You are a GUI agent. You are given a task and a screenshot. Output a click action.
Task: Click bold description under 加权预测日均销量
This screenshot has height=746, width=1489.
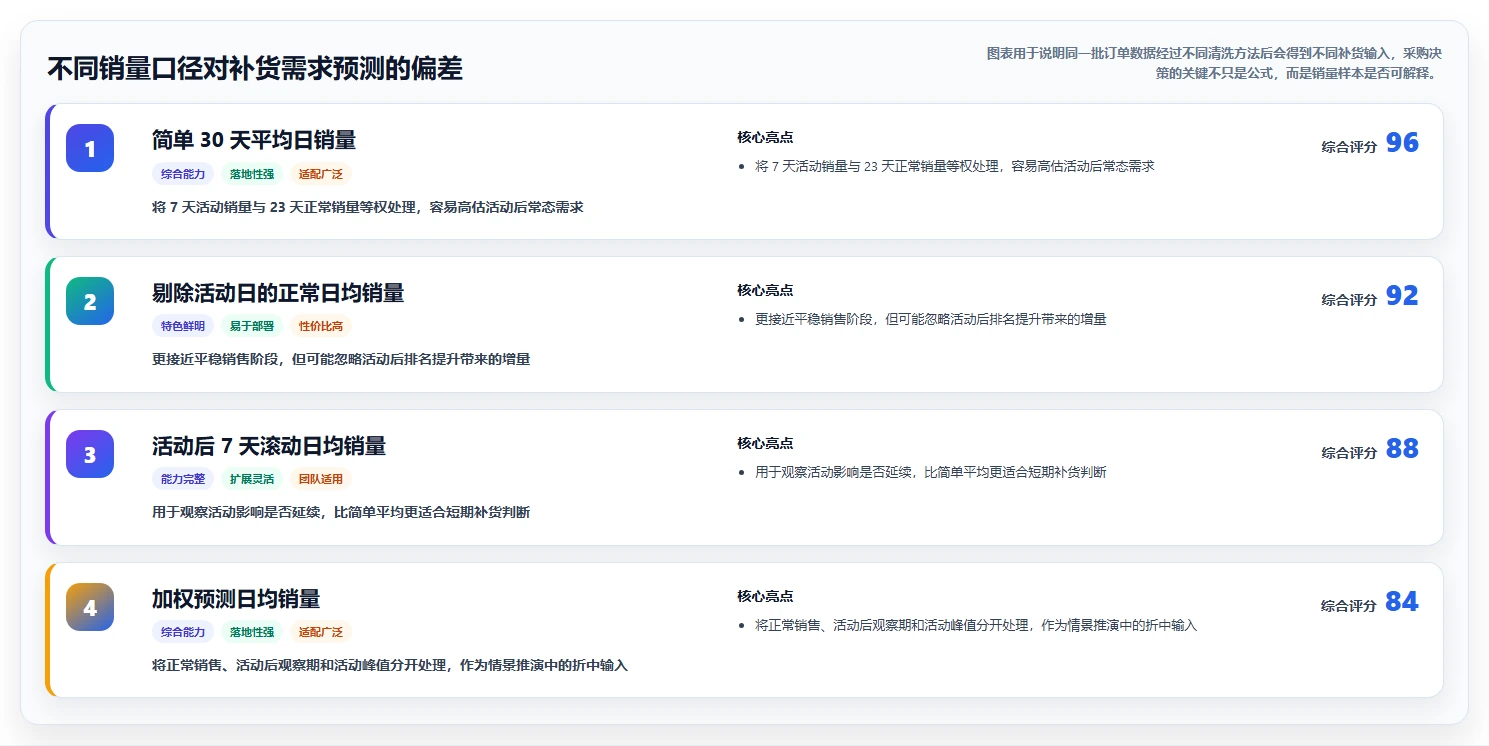[390, 665]
